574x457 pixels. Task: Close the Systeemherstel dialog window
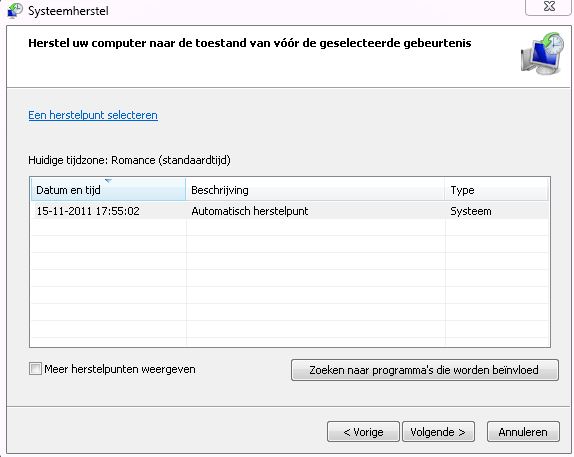[x=548, y=7]
